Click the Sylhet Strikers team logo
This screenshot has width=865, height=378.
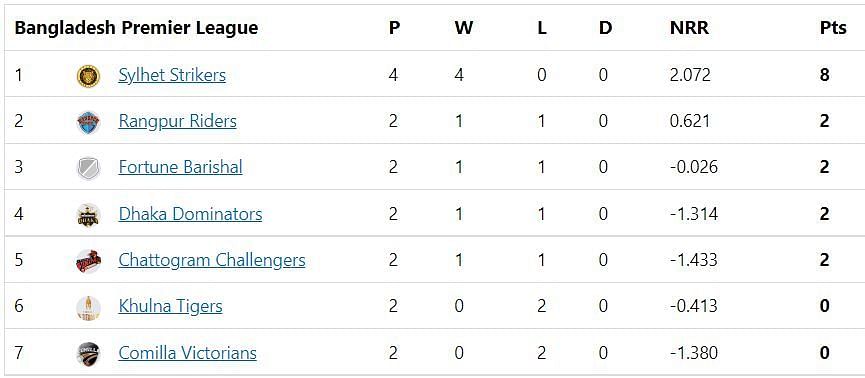coord(88,76)
